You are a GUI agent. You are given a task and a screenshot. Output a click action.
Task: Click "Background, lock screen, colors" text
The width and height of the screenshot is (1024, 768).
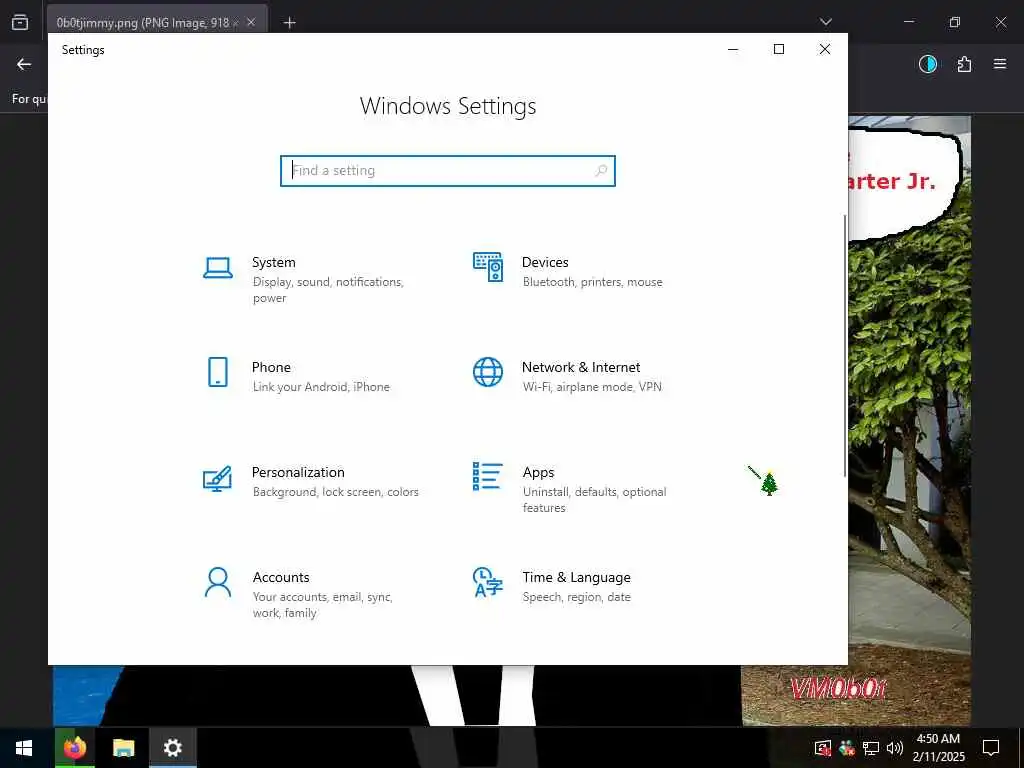[x=336, y=492]
